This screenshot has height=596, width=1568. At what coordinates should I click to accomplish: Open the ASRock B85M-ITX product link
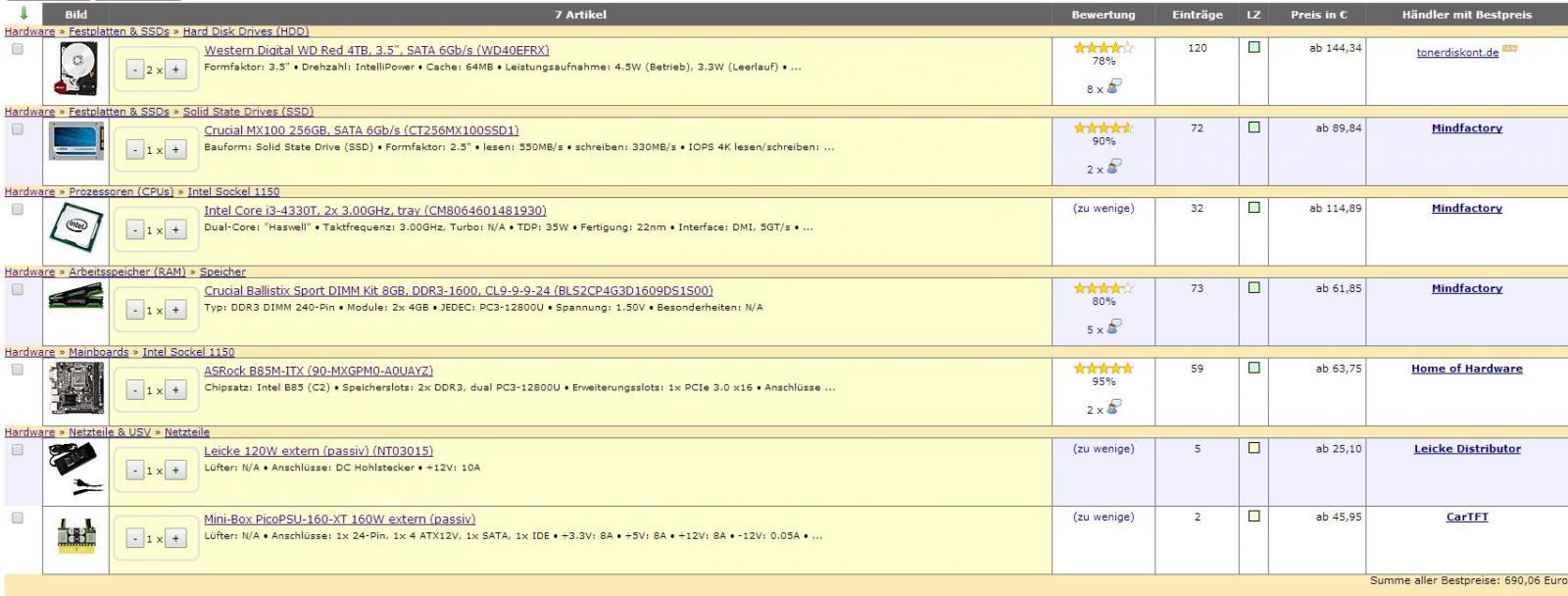pos(318,372)
